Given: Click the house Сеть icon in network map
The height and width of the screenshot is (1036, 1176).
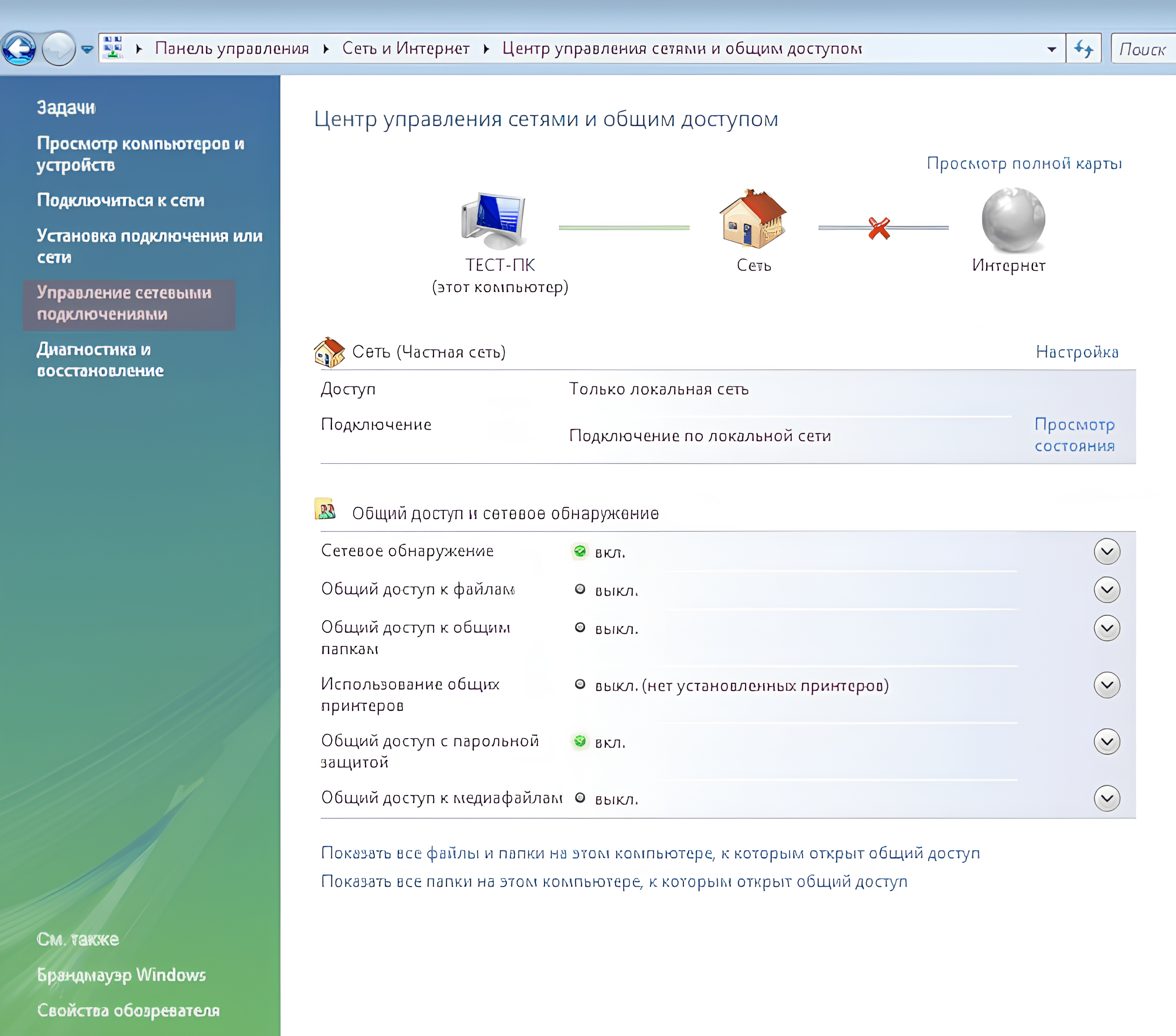Looking at the screenshot, I should pos(753,219).
